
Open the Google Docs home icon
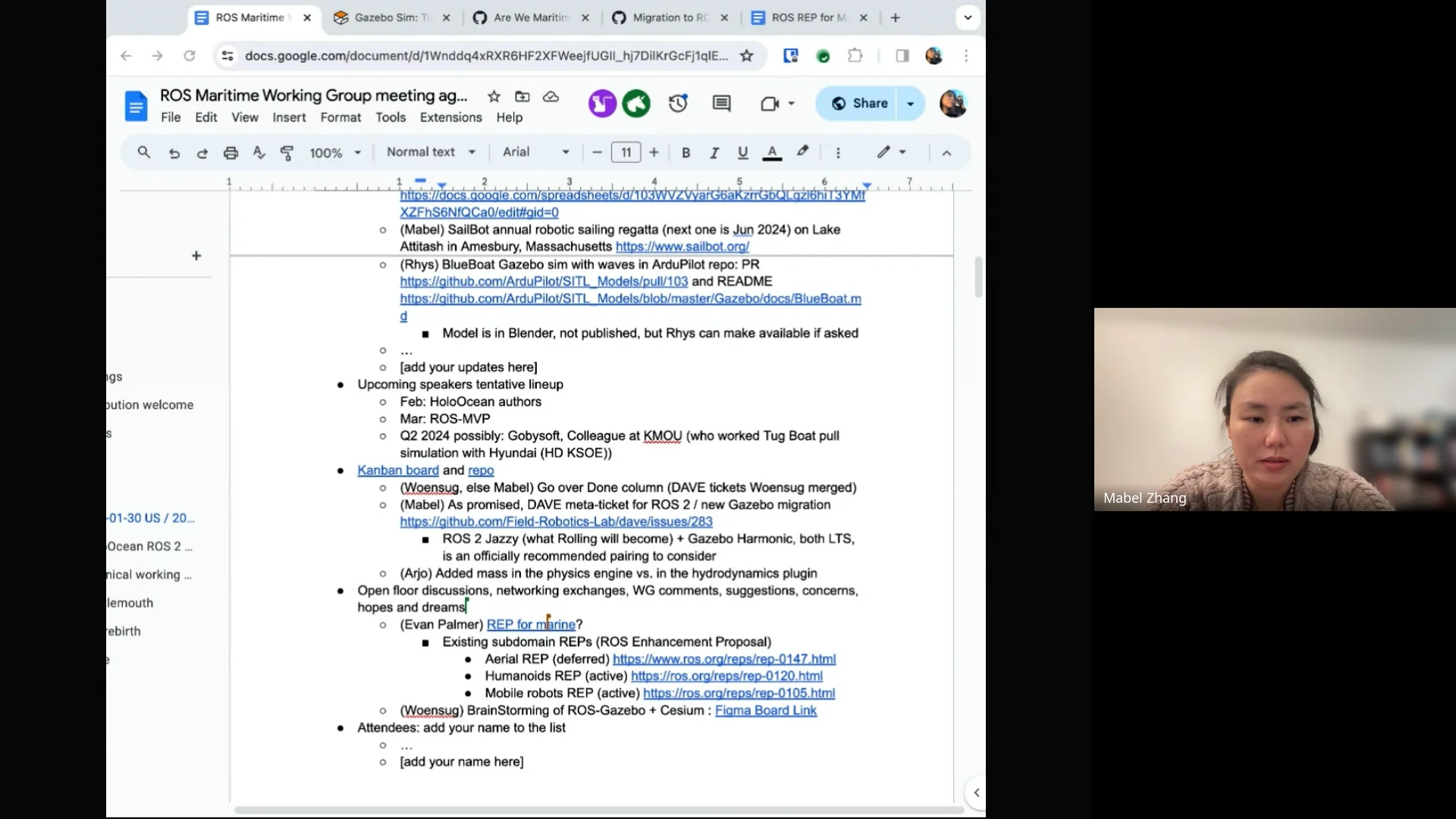coord(136,105)
